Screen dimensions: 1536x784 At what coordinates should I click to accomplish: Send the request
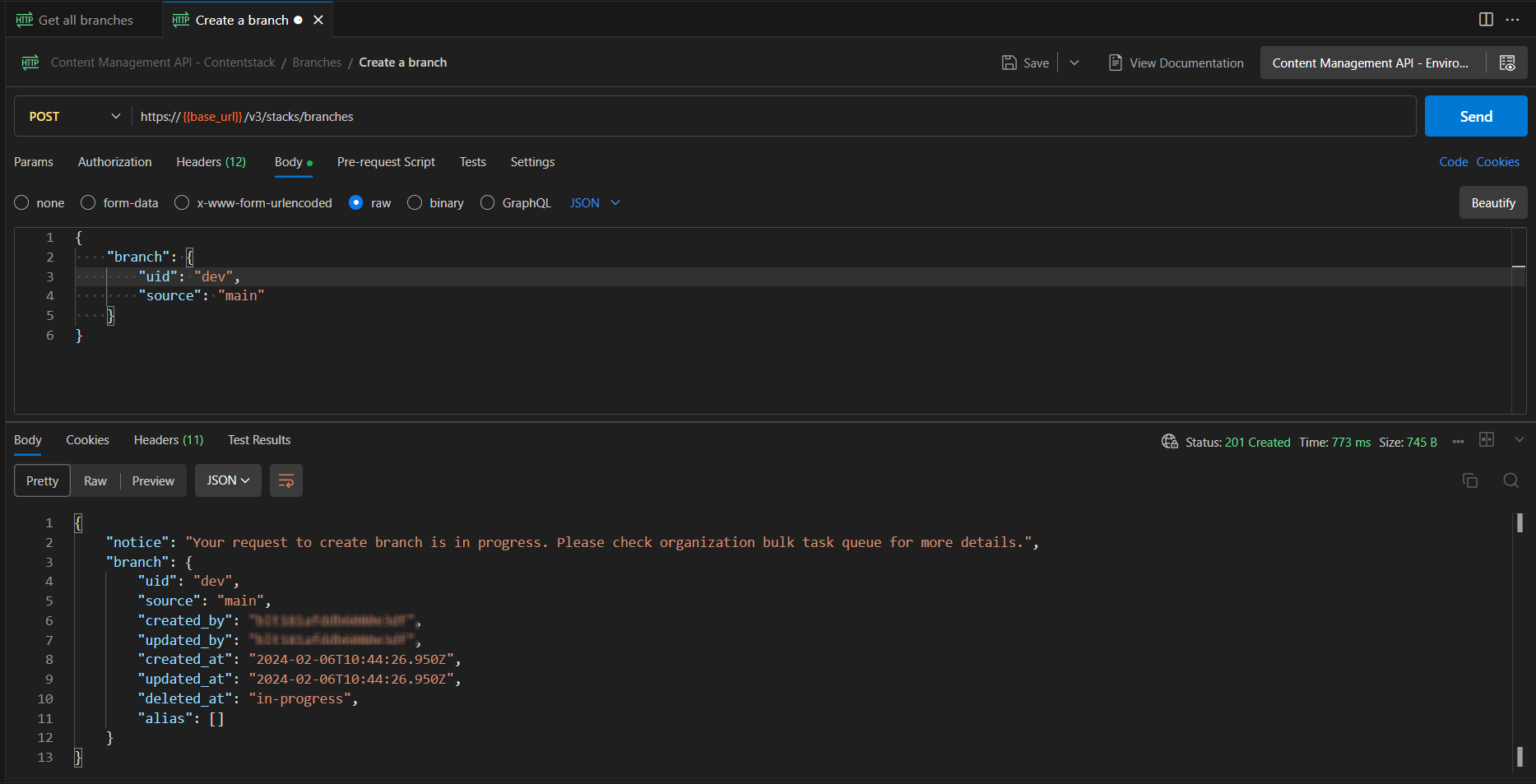click(1476, 117)
